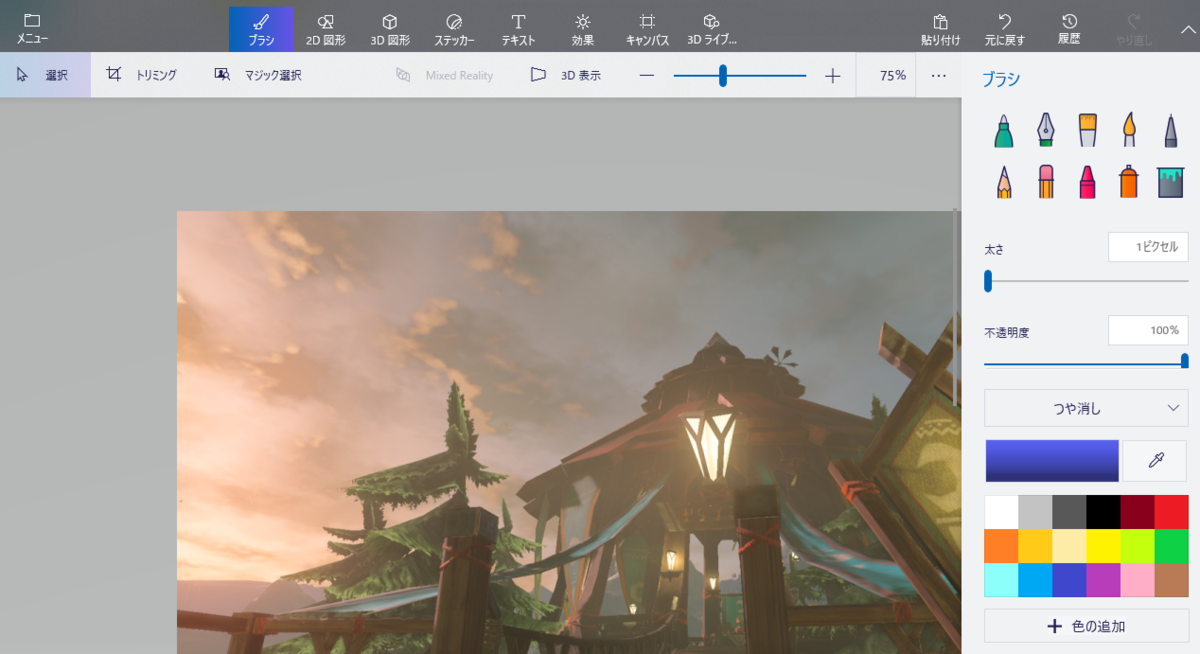
Task: Pick the green color swatch
Action: 1171,546
